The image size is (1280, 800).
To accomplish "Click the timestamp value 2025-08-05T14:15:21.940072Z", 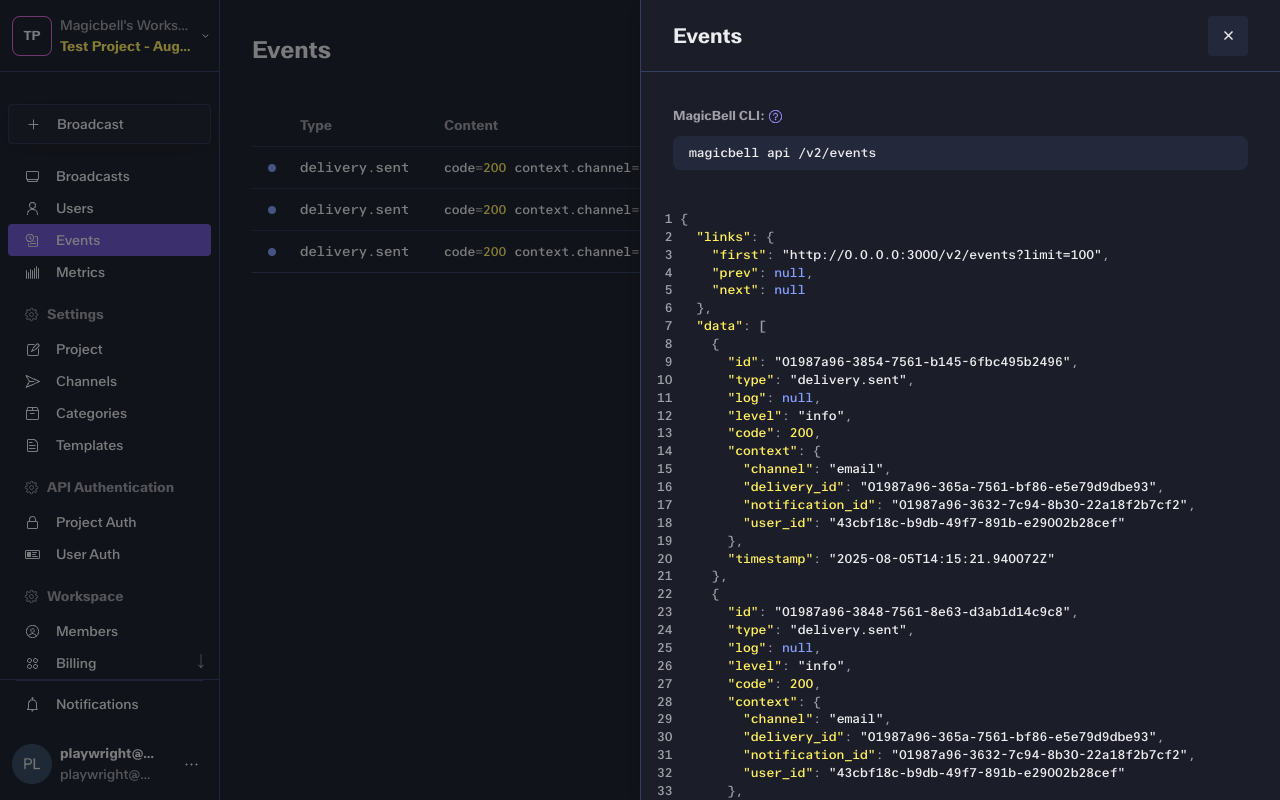I will pyautogui.click(x=942, y=559).
